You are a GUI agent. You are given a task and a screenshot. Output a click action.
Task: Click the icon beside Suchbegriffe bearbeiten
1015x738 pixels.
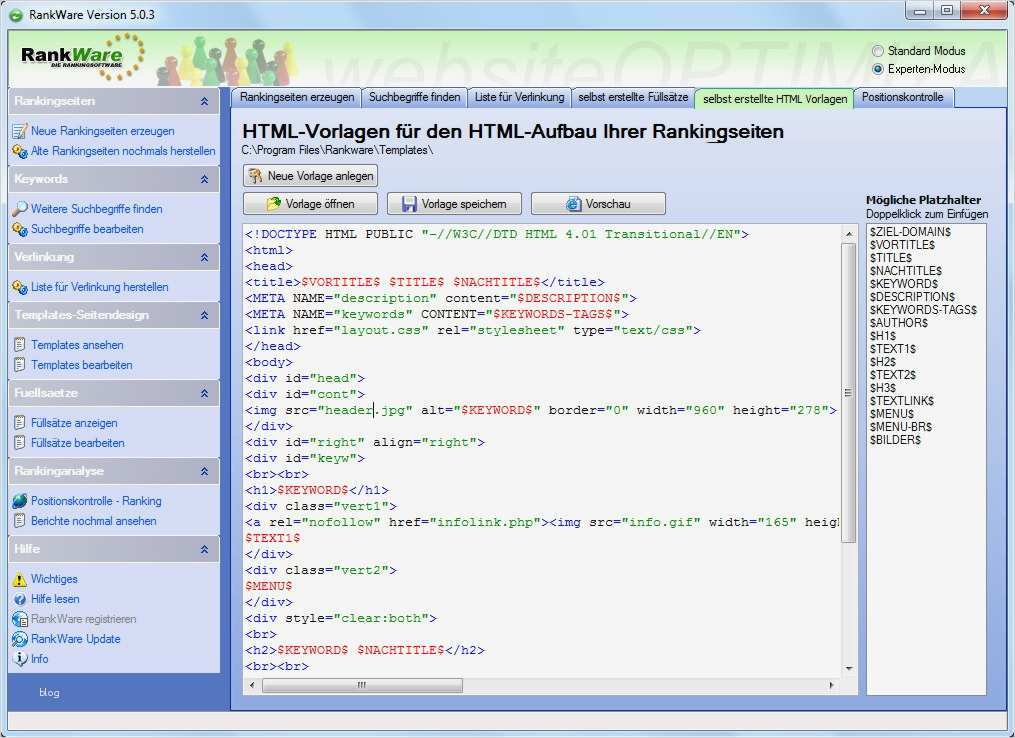(x=19, y=229)
